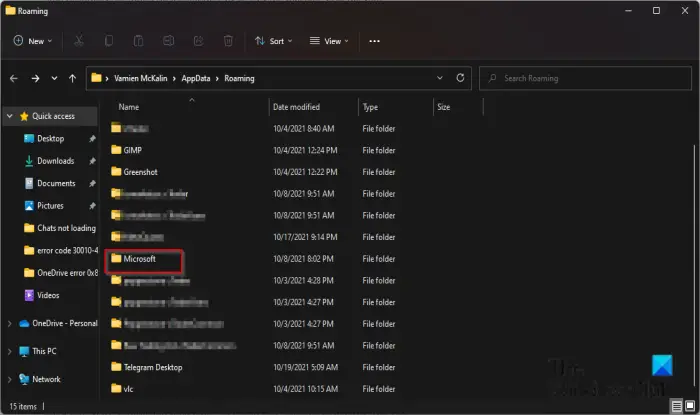Unpin Documents using its pin icon
This screenshot has width=700, height=415.
(92, 183)
